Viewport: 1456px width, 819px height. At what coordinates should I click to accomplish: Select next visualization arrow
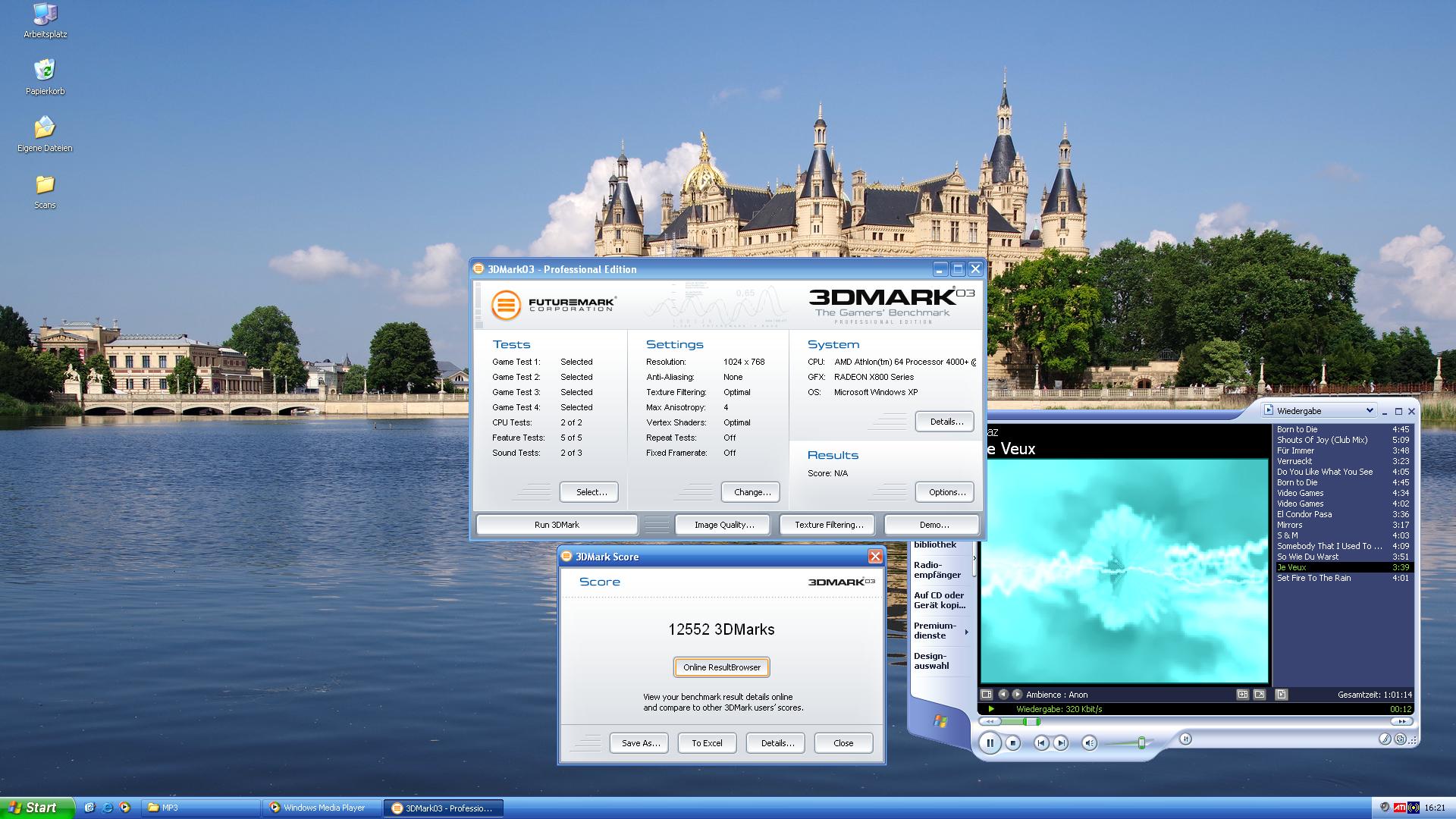(1017, 694)
